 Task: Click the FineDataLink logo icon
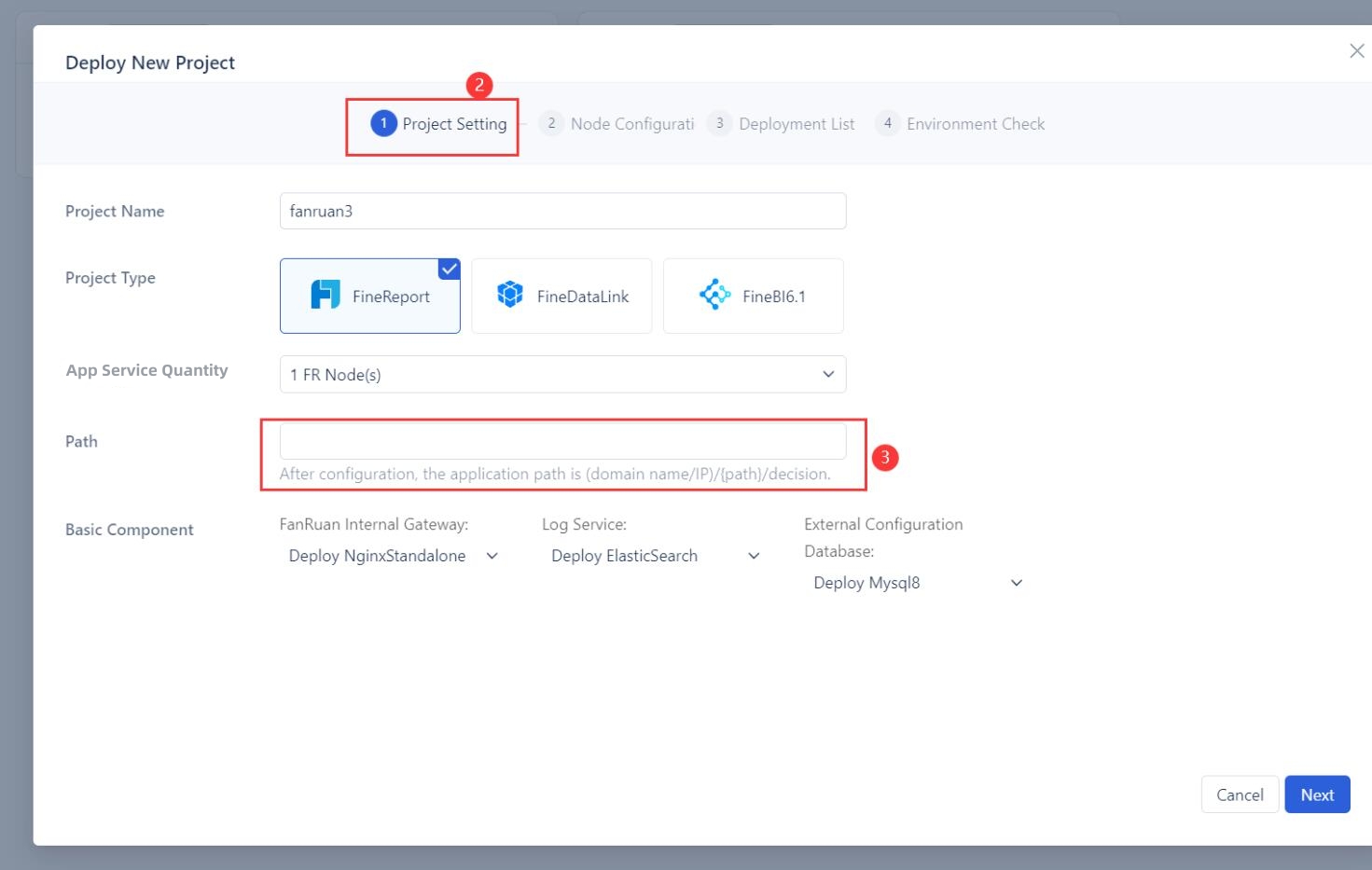point(510,295)
